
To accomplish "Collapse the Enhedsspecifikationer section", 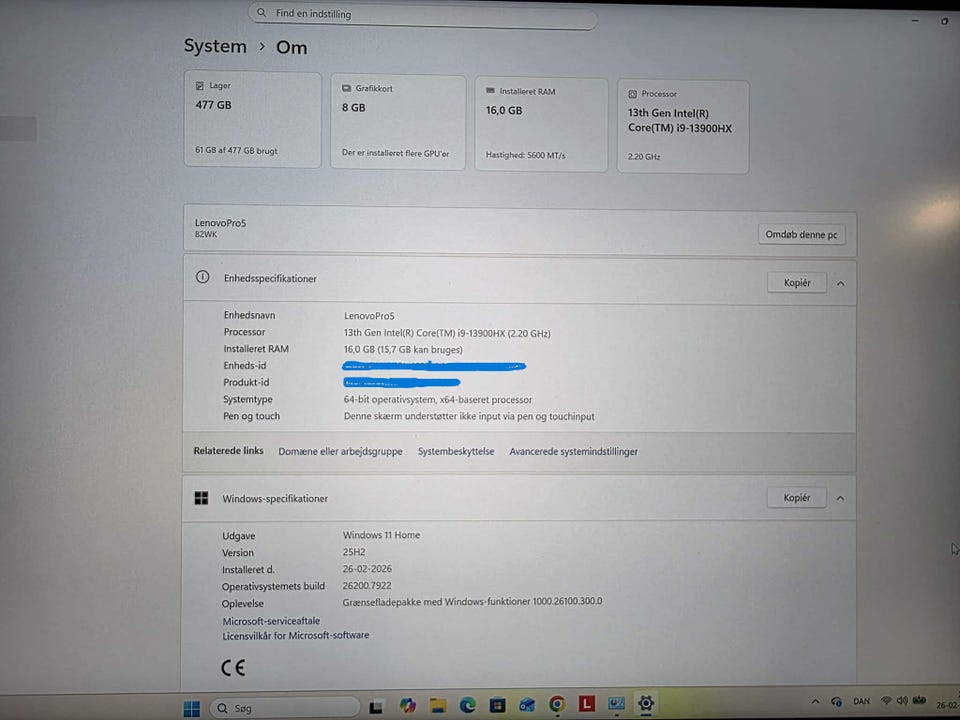I will click(841, 283).
